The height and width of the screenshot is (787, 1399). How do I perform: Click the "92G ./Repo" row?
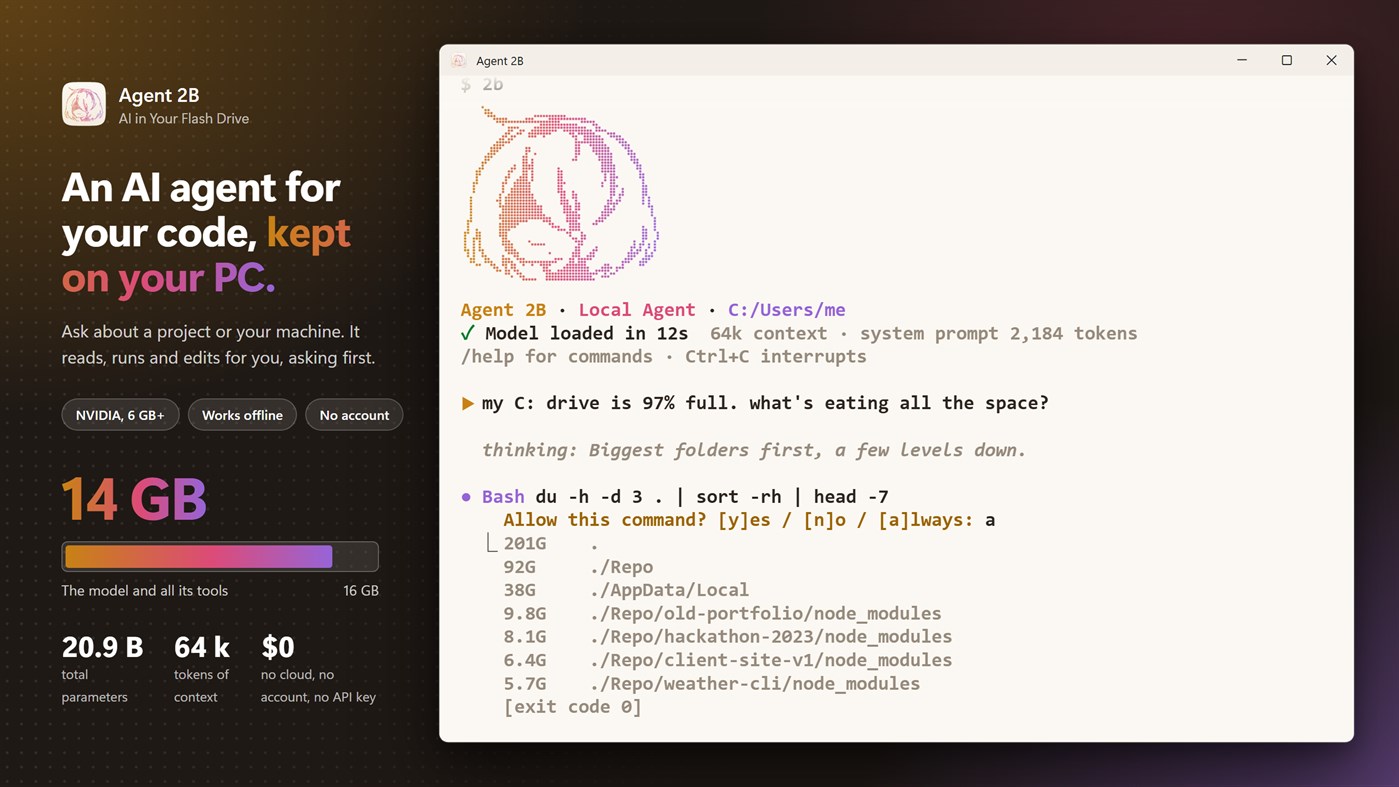pyautogui.click(x=578, y=567)
